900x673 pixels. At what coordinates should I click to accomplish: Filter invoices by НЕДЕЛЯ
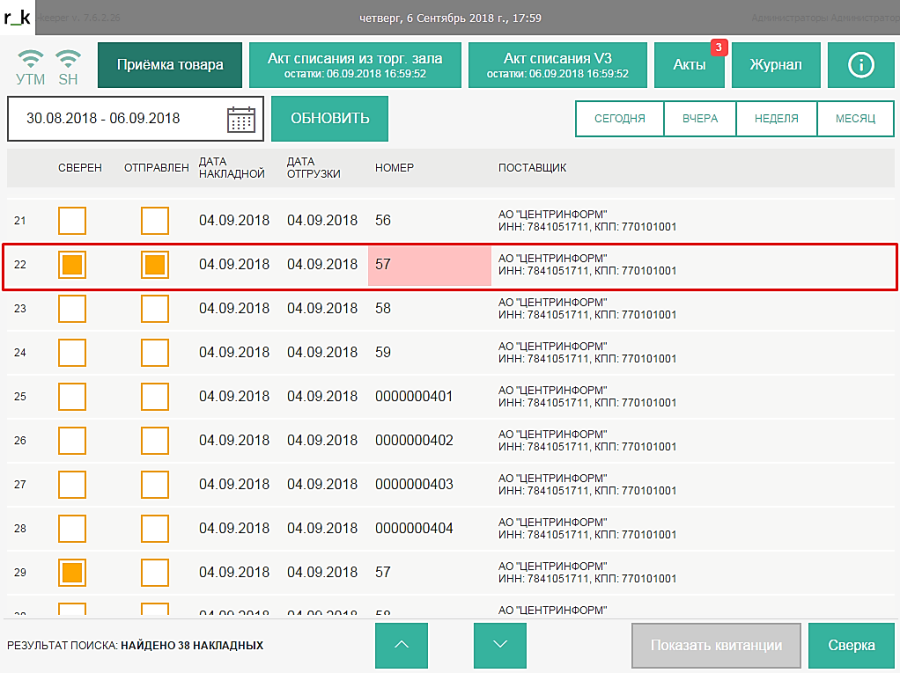[776, 119]
